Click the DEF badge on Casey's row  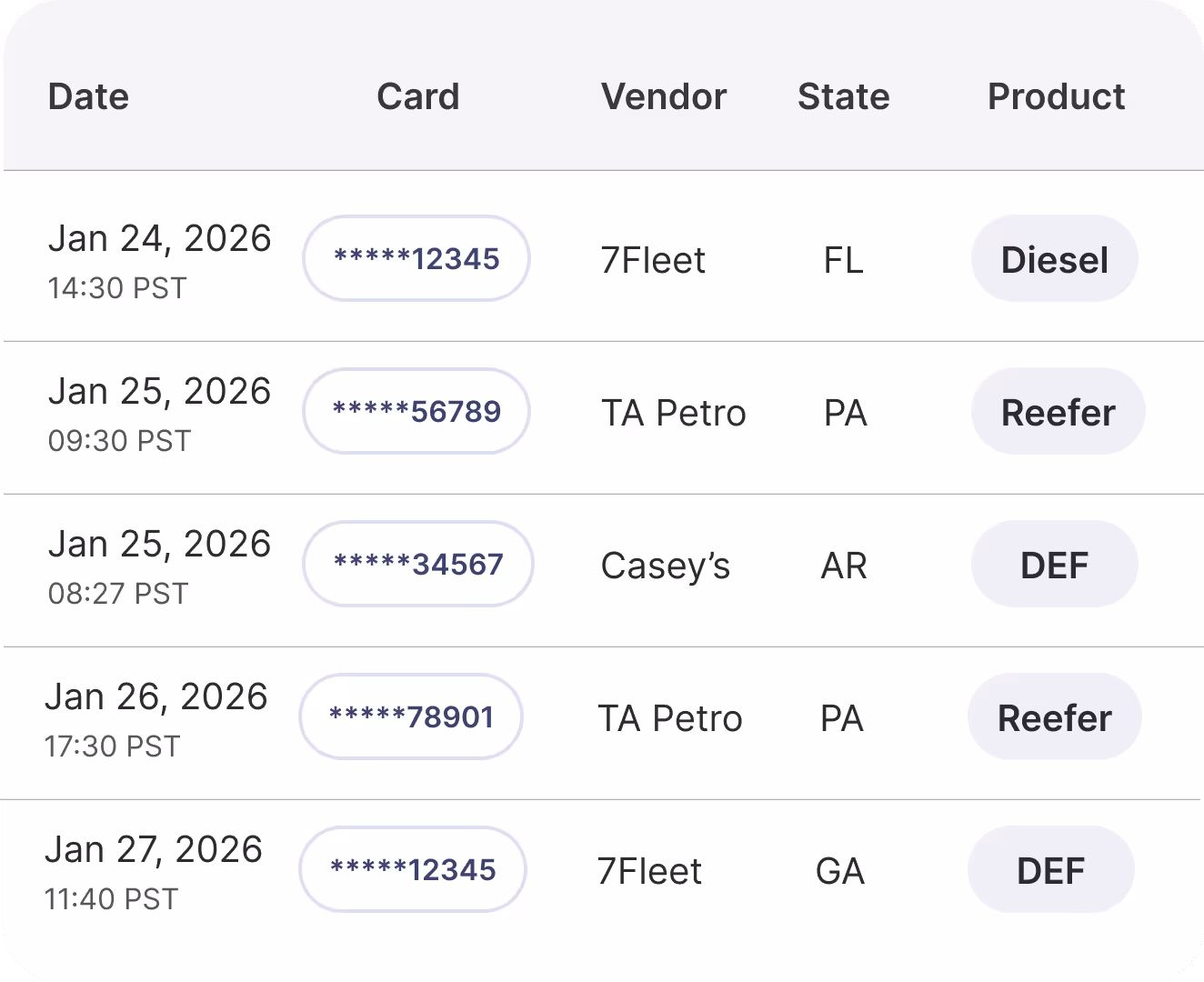click(x=1054, y=564)
